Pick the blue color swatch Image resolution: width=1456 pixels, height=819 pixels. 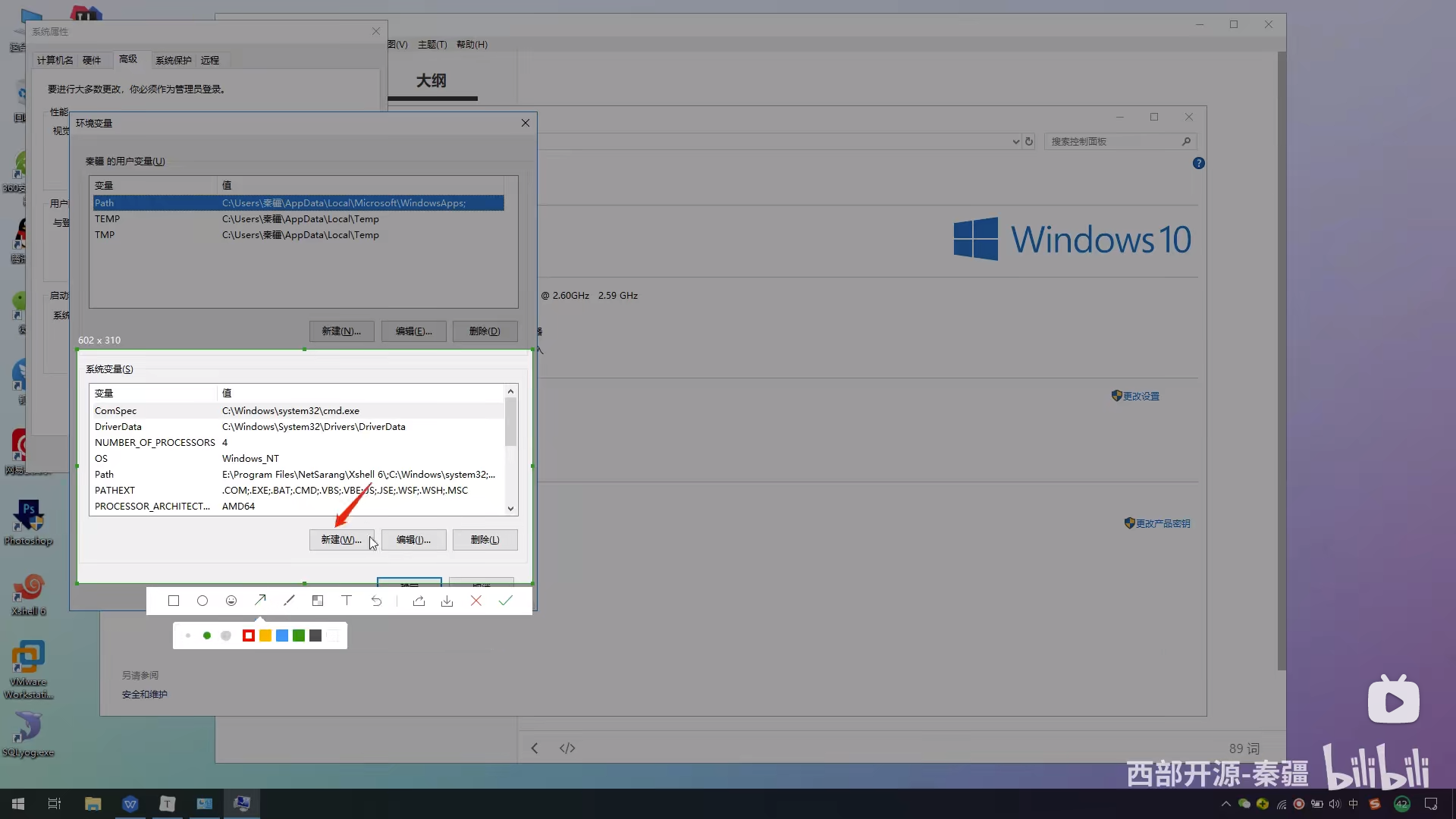point(282,635)
